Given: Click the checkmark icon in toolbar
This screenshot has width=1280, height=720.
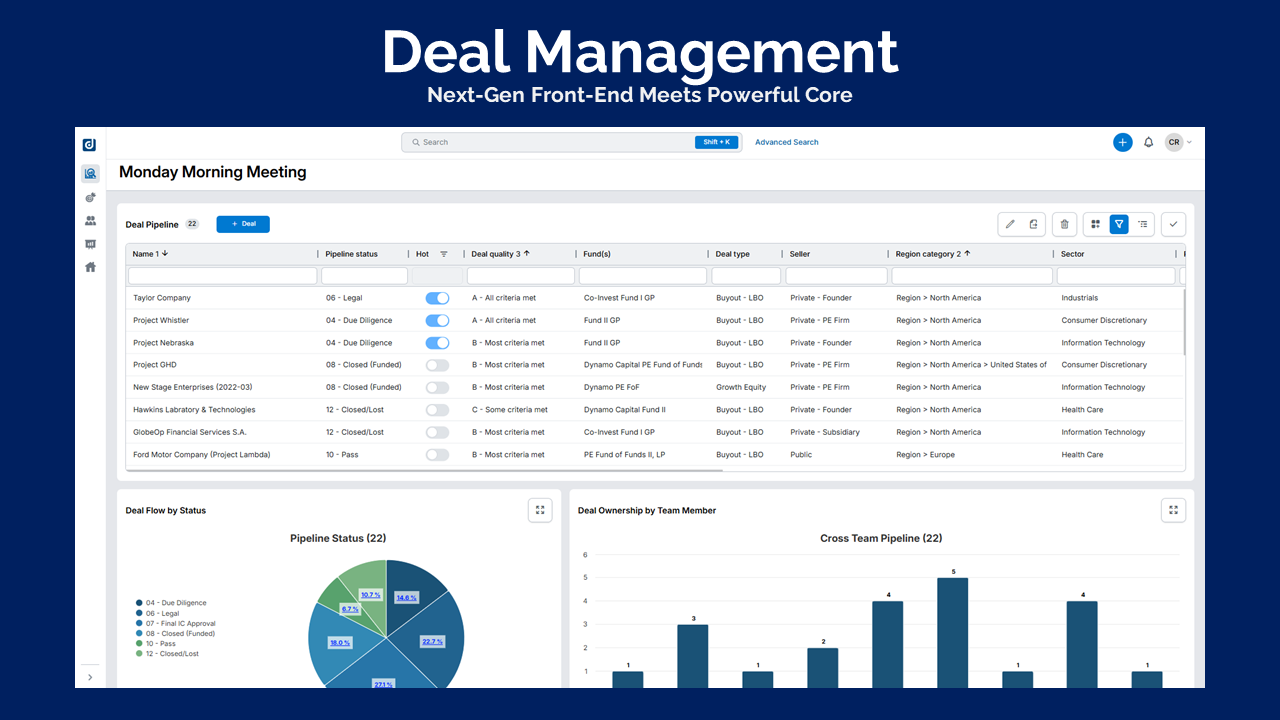Looking at the screenshot, I should click(x=1173, y=224).
